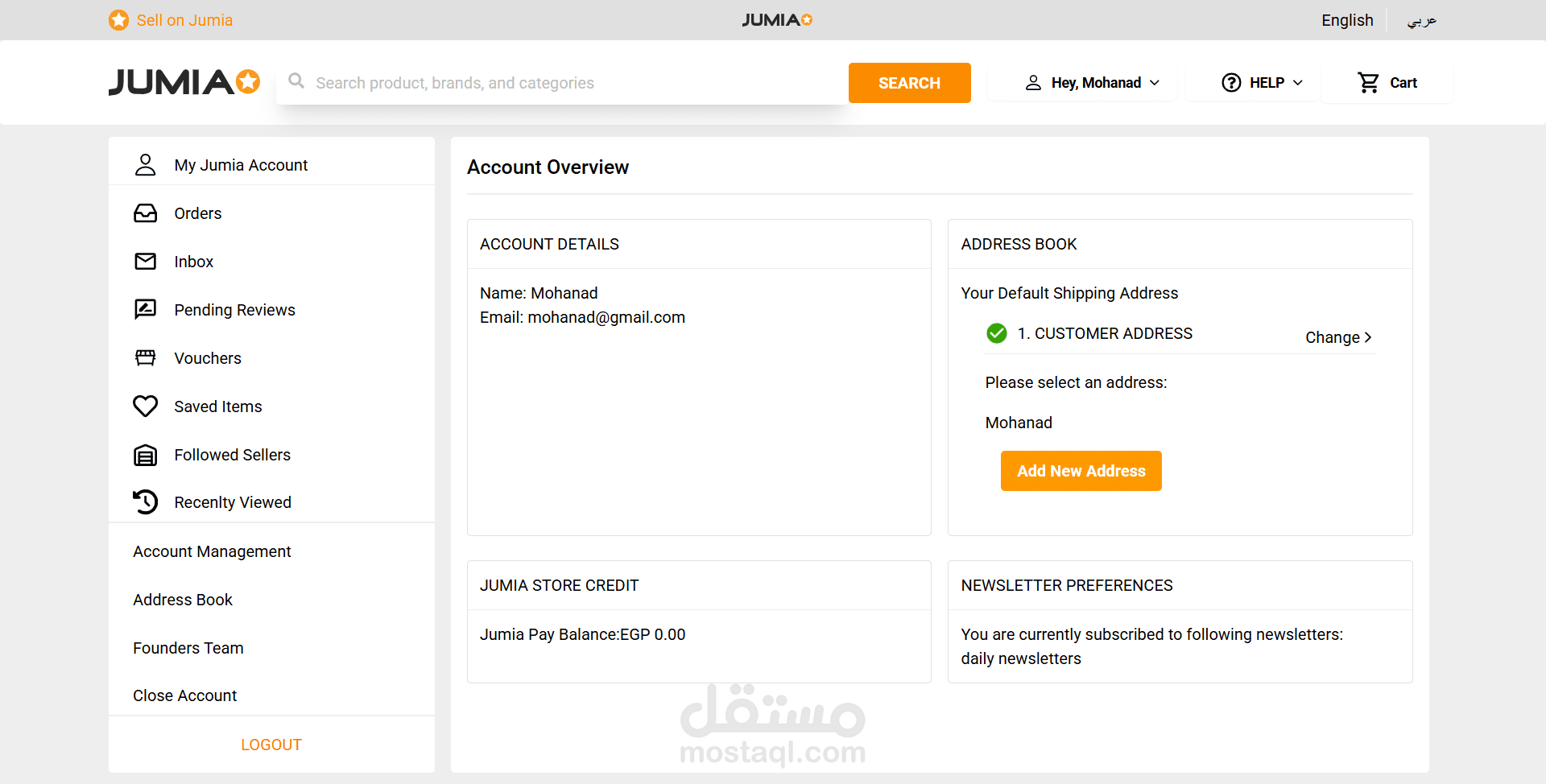
Task: Click the Followed Sellers store icon
Action: coord(145,455)
